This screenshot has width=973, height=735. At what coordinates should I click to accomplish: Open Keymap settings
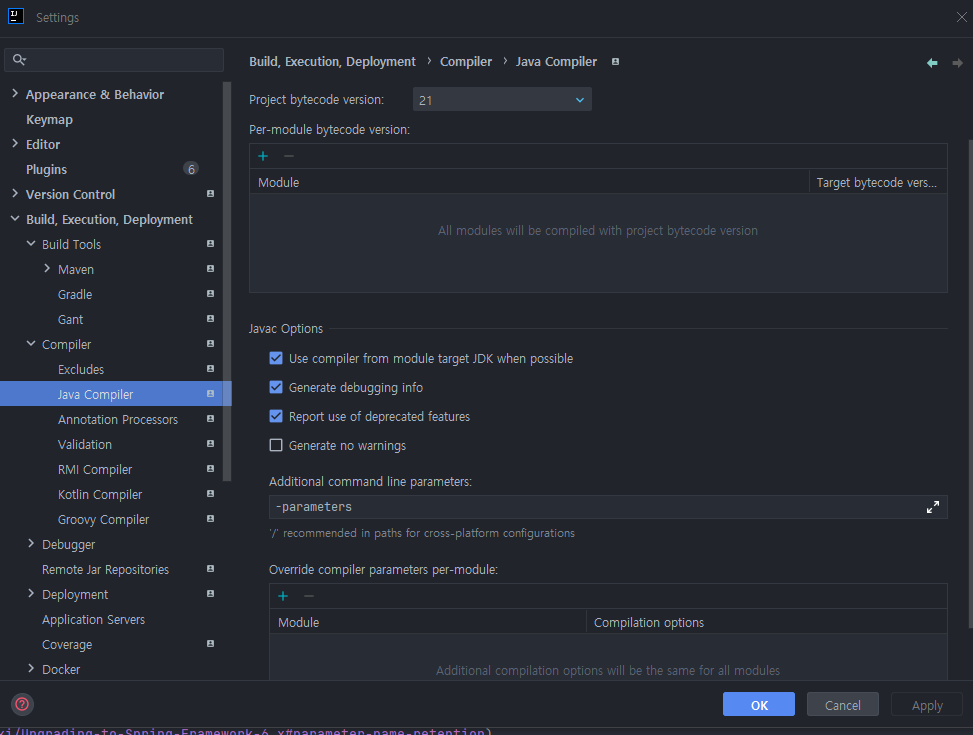(49, 119)
